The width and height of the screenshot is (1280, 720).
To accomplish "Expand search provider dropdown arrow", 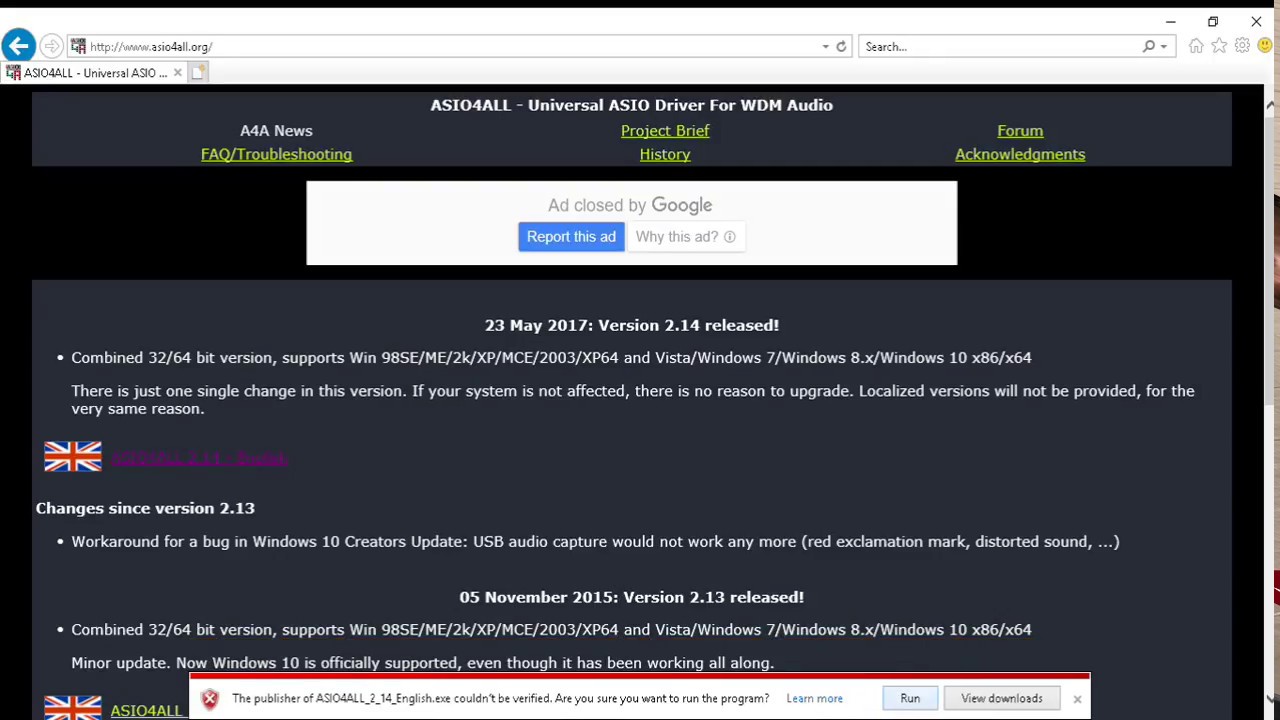I will tap(1163, 46).
